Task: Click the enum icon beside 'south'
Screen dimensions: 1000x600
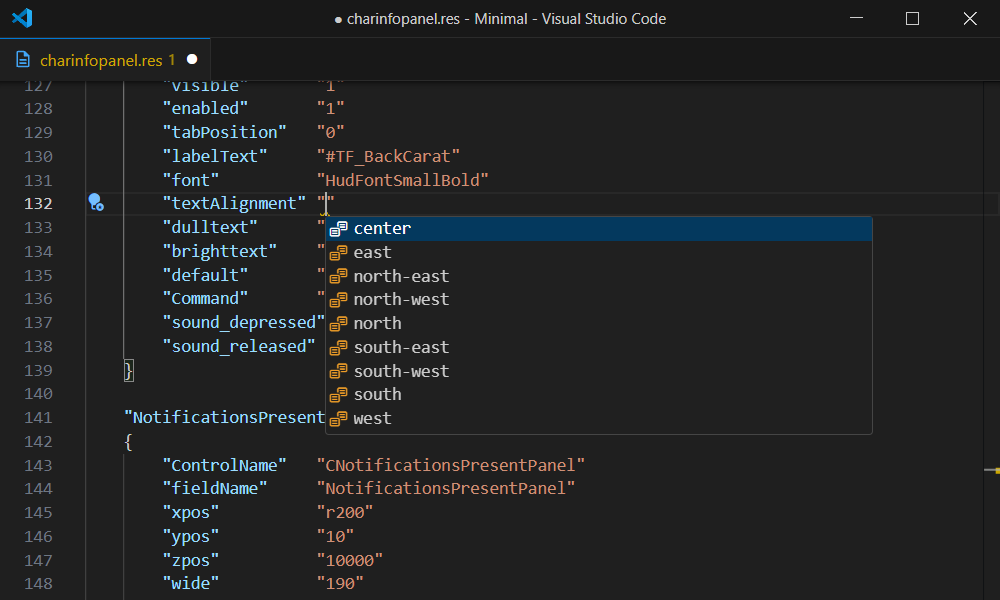Action: click(339, 395)
